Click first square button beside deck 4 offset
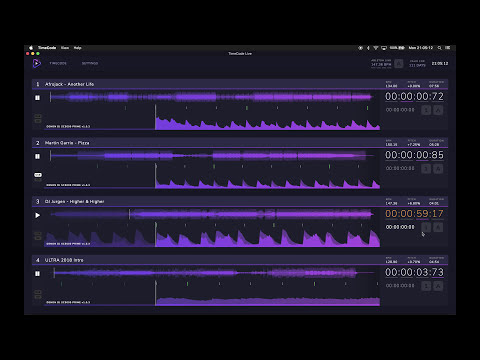 click(x=426, y=286)
